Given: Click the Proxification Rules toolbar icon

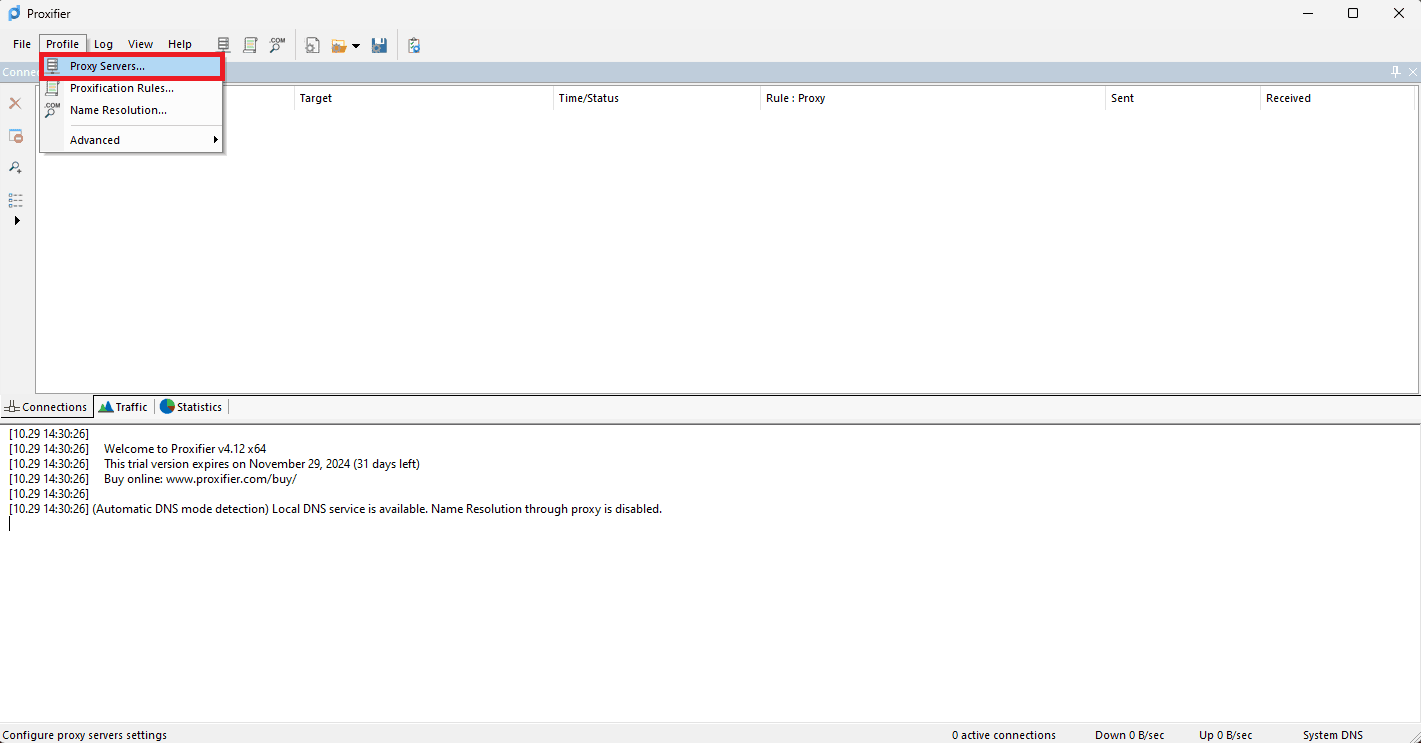Looking at the screenshot, I should coord(250,45).
